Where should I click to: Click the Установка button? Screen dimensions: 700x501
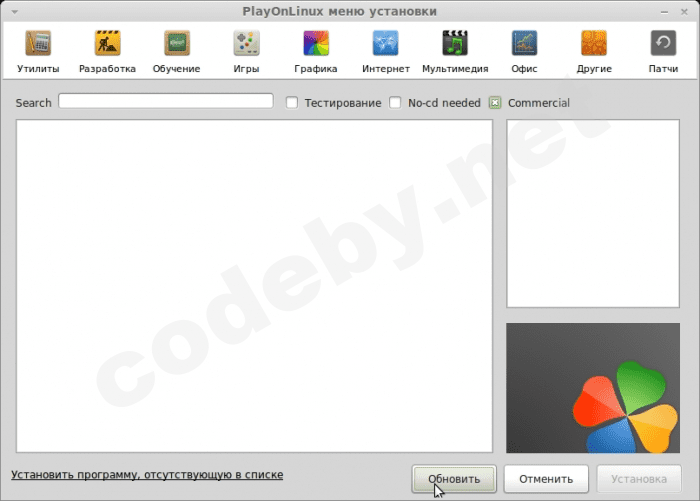pos(639,479)
